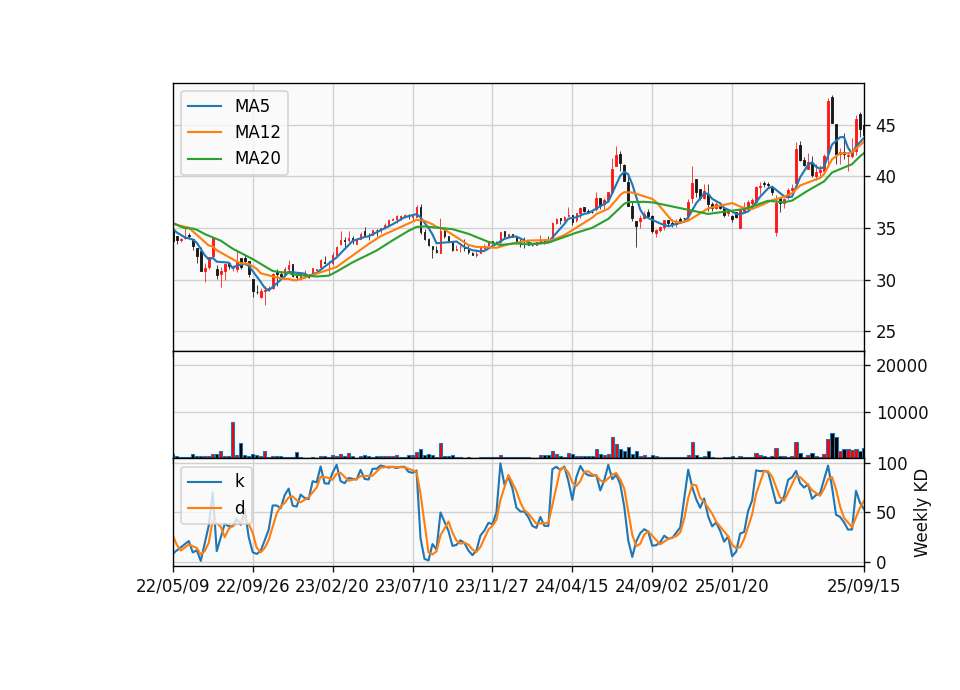Click the 23/11/27 date tick label
Viewport: 960px width, 690px height.
tap(492, 586)
